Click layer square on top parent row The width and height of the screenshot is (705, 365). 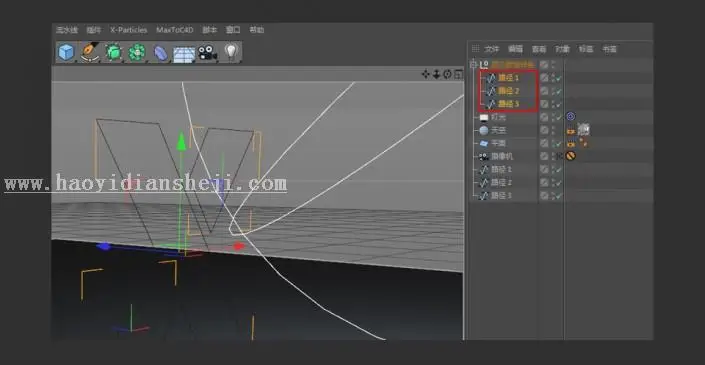[544, 65]
